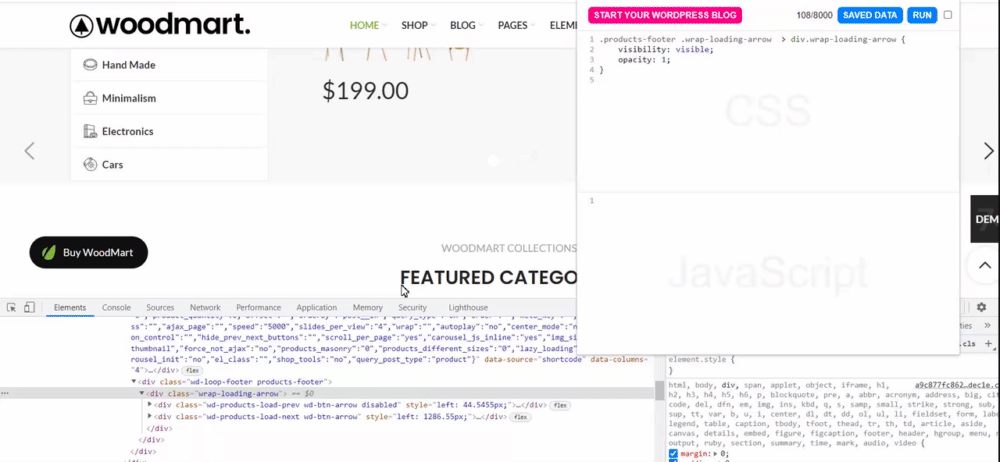Viewport: 1000px width, 462px height.
Task: Click the $199.00 price text
Action: [365, 91]
